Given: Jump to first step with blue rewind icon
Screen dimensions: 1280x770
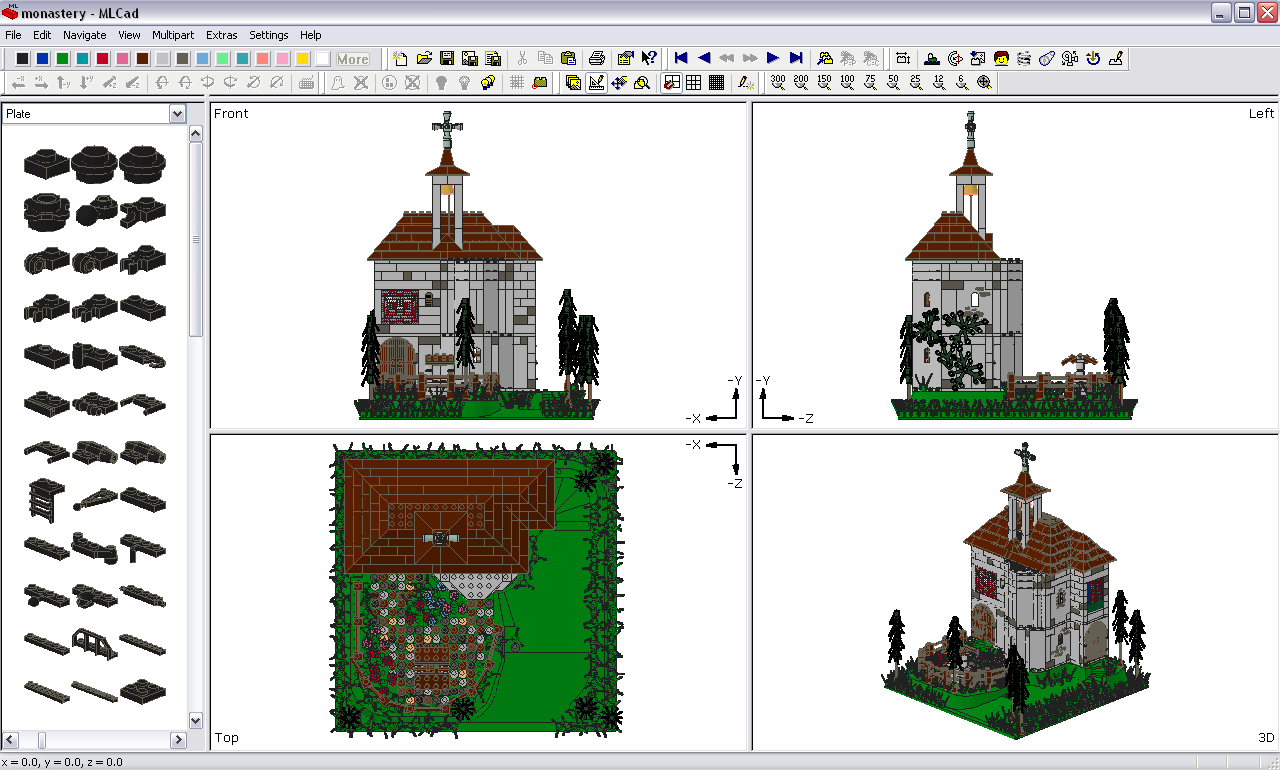Looking at the screenshot, I should [x=681, y=58].
